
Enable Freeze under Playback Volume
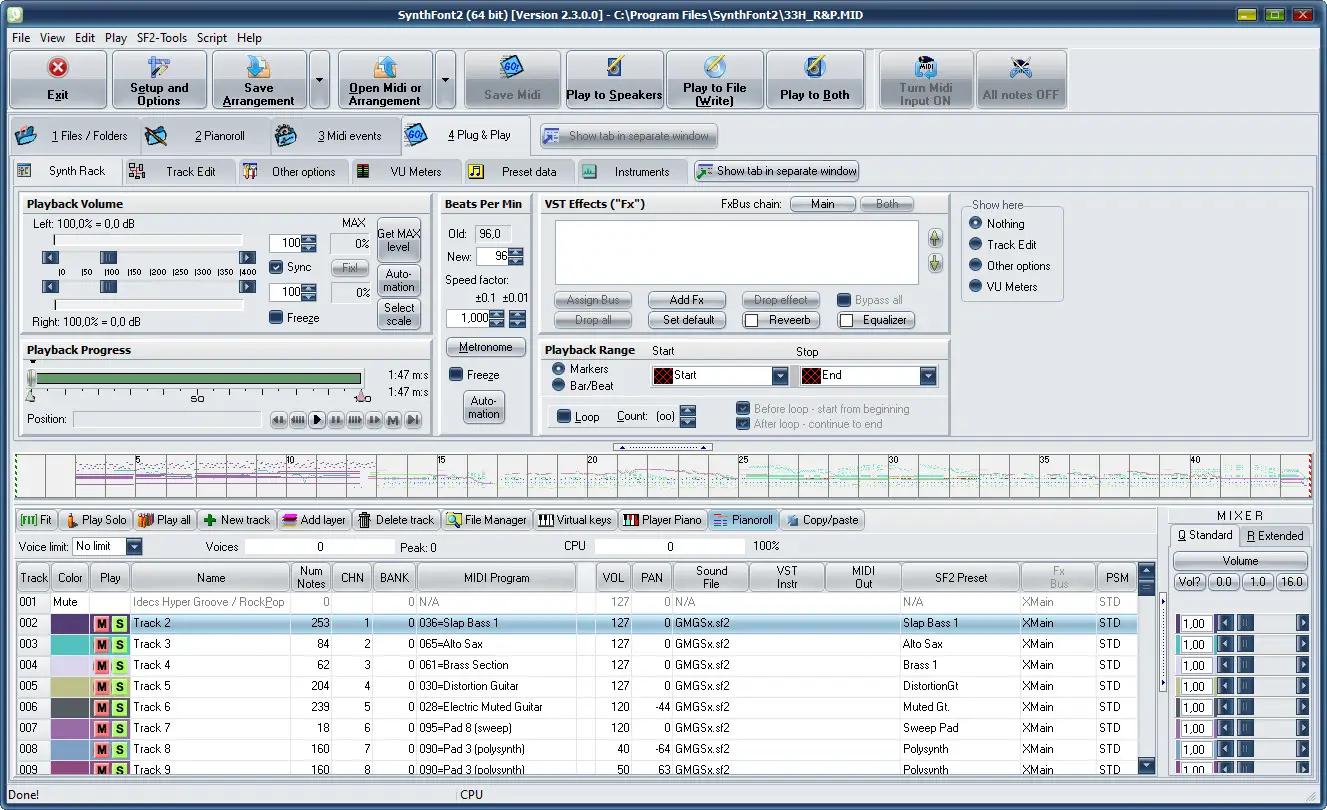[276, 318]
